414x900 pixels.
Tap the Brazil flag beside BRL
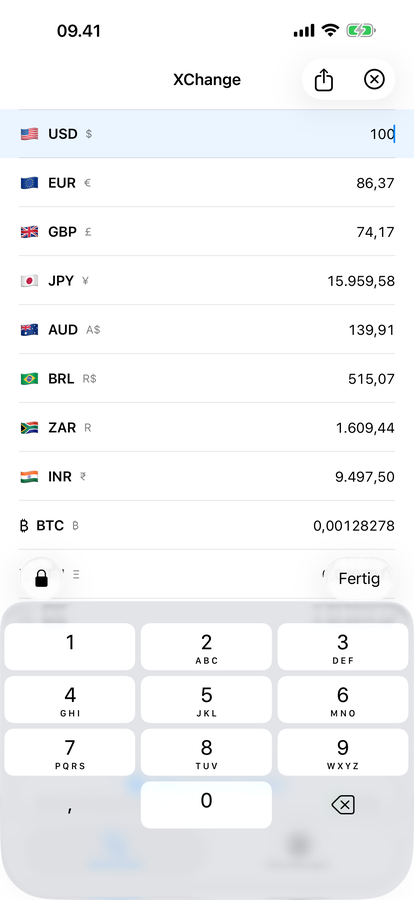tap(29, 379)
